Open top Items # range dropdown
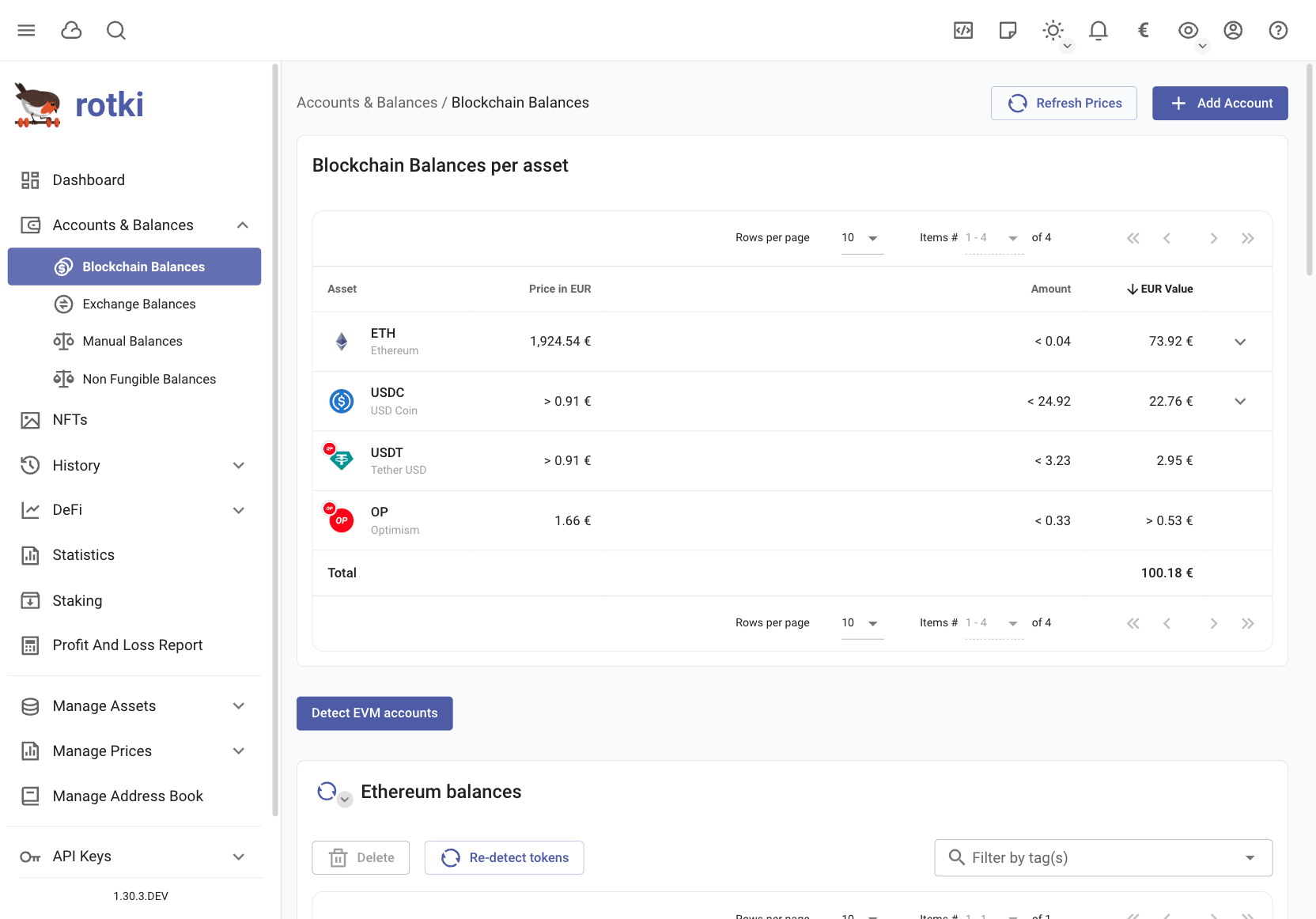The width and height of the screenshot is (1316, 919). (994, 238)
